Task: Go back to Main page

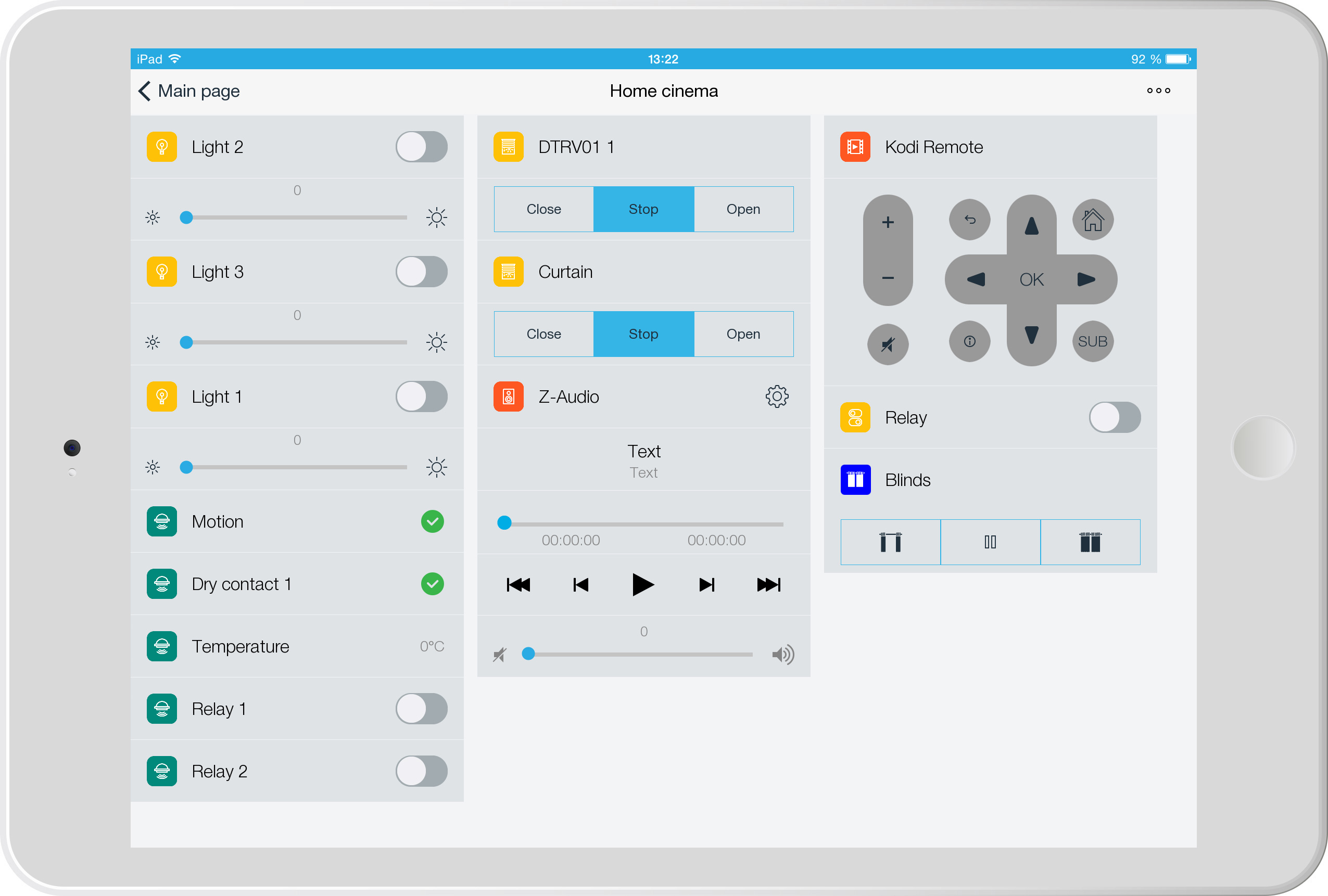Action: 188,91
